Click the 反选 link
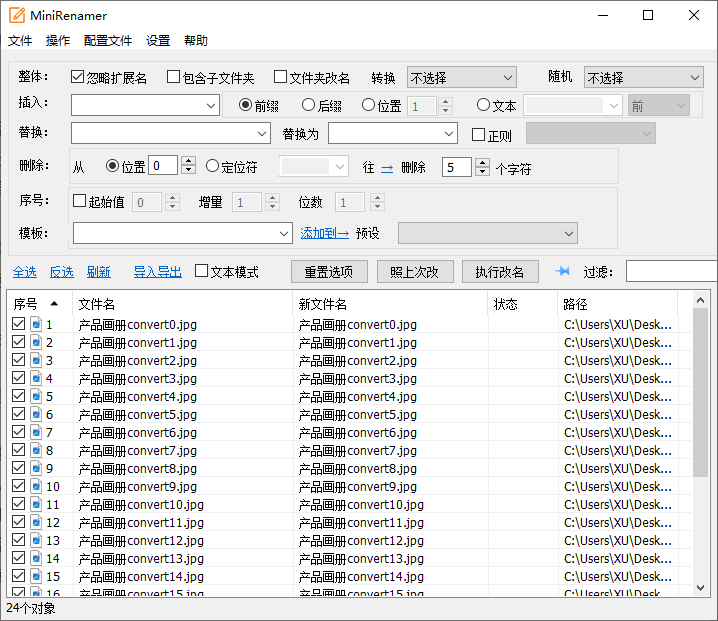Screen dimensions: 718x621 tap(62, 272)
